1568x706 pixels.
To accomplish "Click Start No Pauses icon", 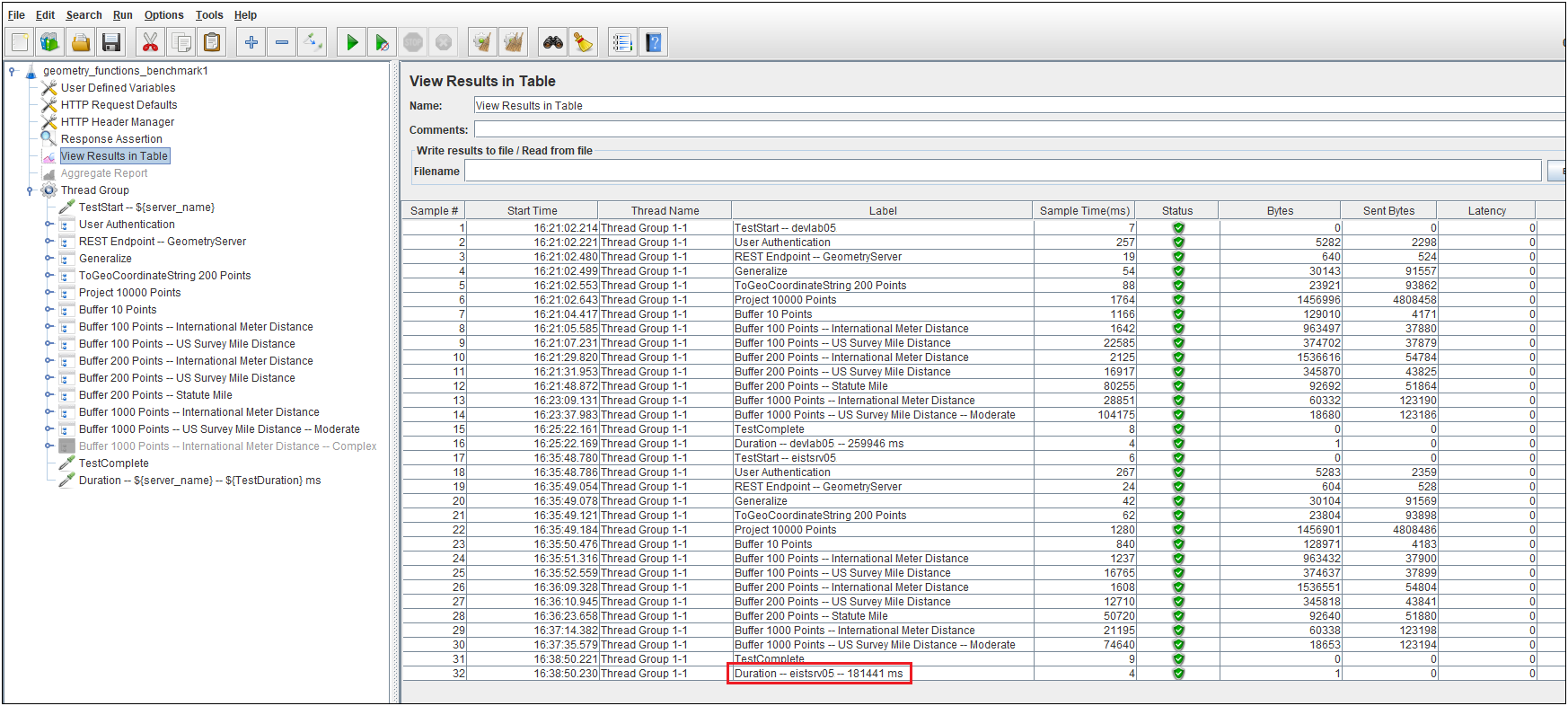I will coord(383,42).
